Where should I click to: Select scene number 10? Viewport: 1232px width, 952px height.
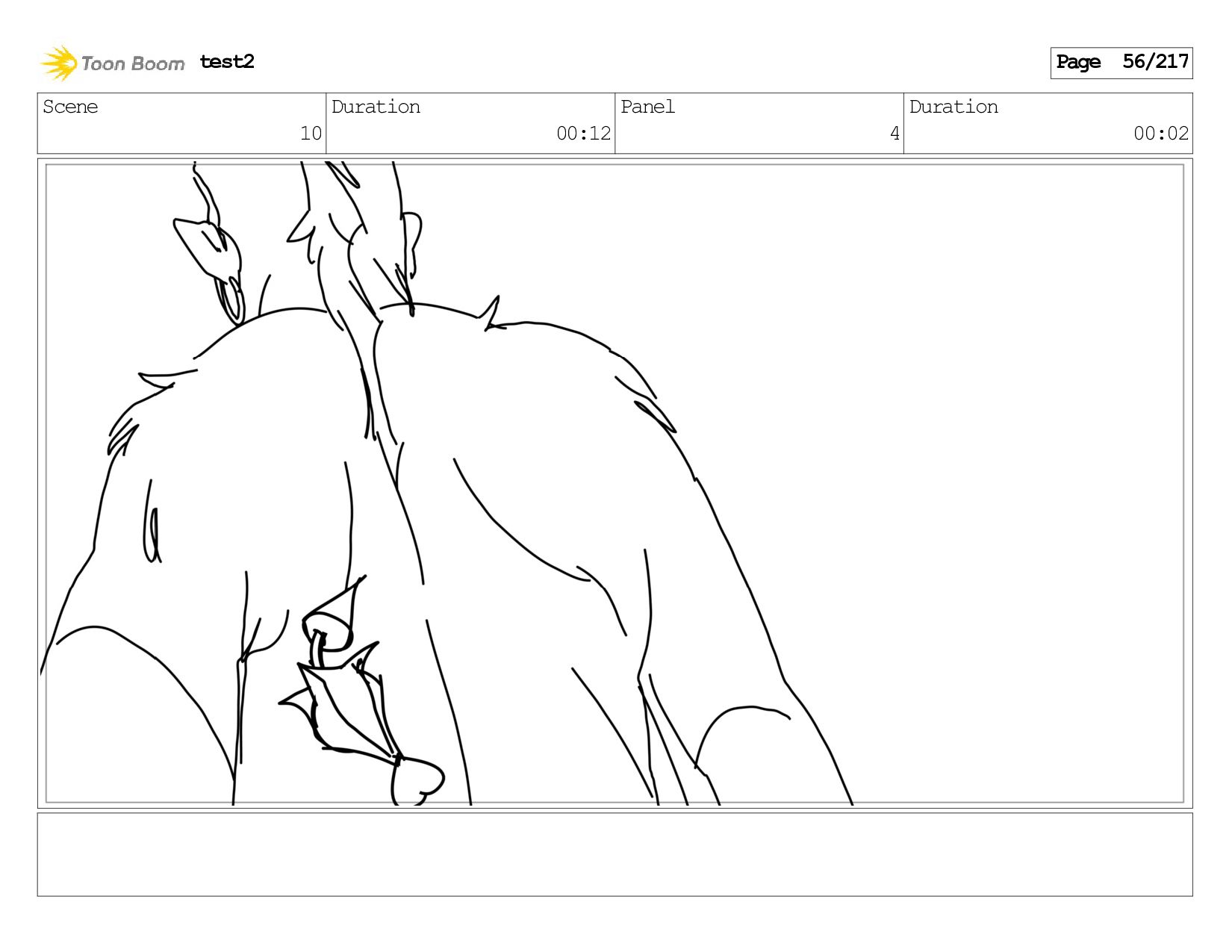coord(311,133)
